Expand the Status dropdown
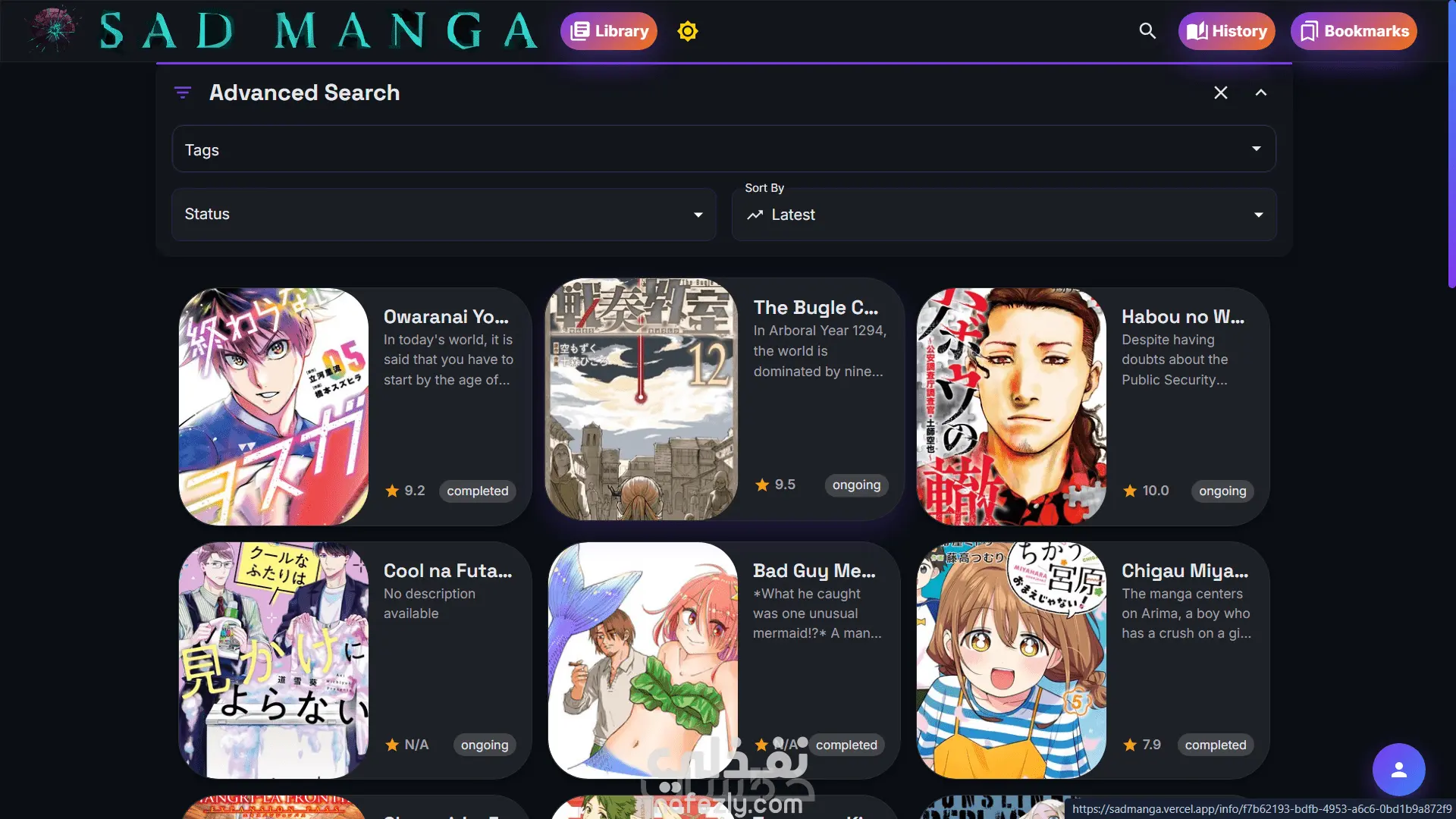 pos(444,215)
